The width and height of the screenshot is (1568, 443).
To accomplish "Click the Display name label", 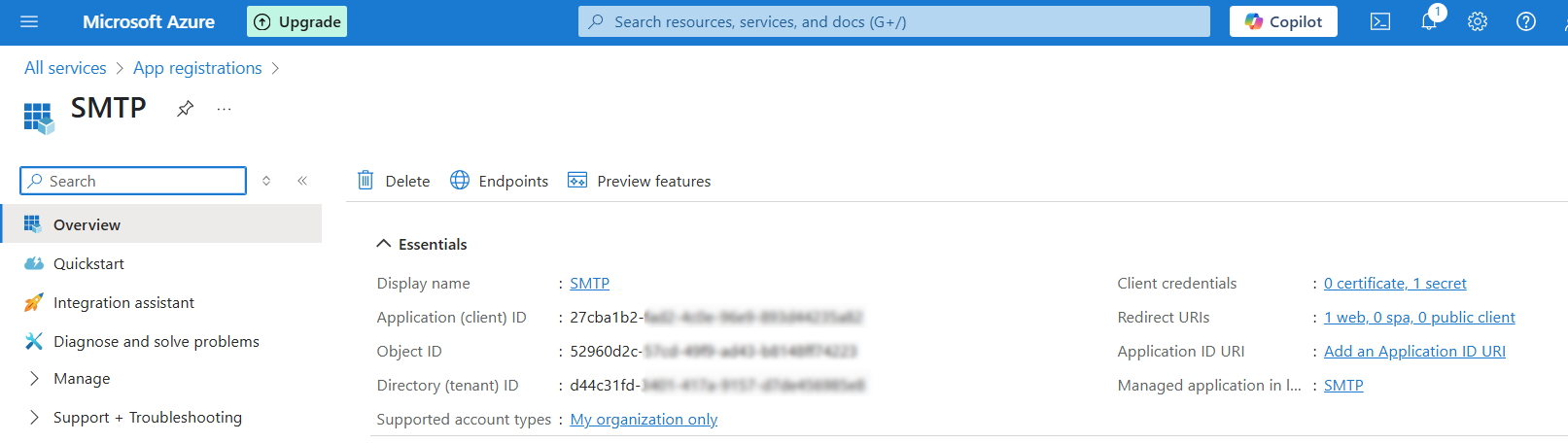I will point(423,283).
